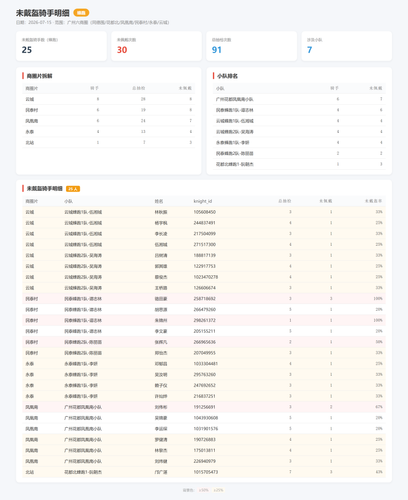Click the ≥25% legend swatch at the bottom

[x=218, y=490]
